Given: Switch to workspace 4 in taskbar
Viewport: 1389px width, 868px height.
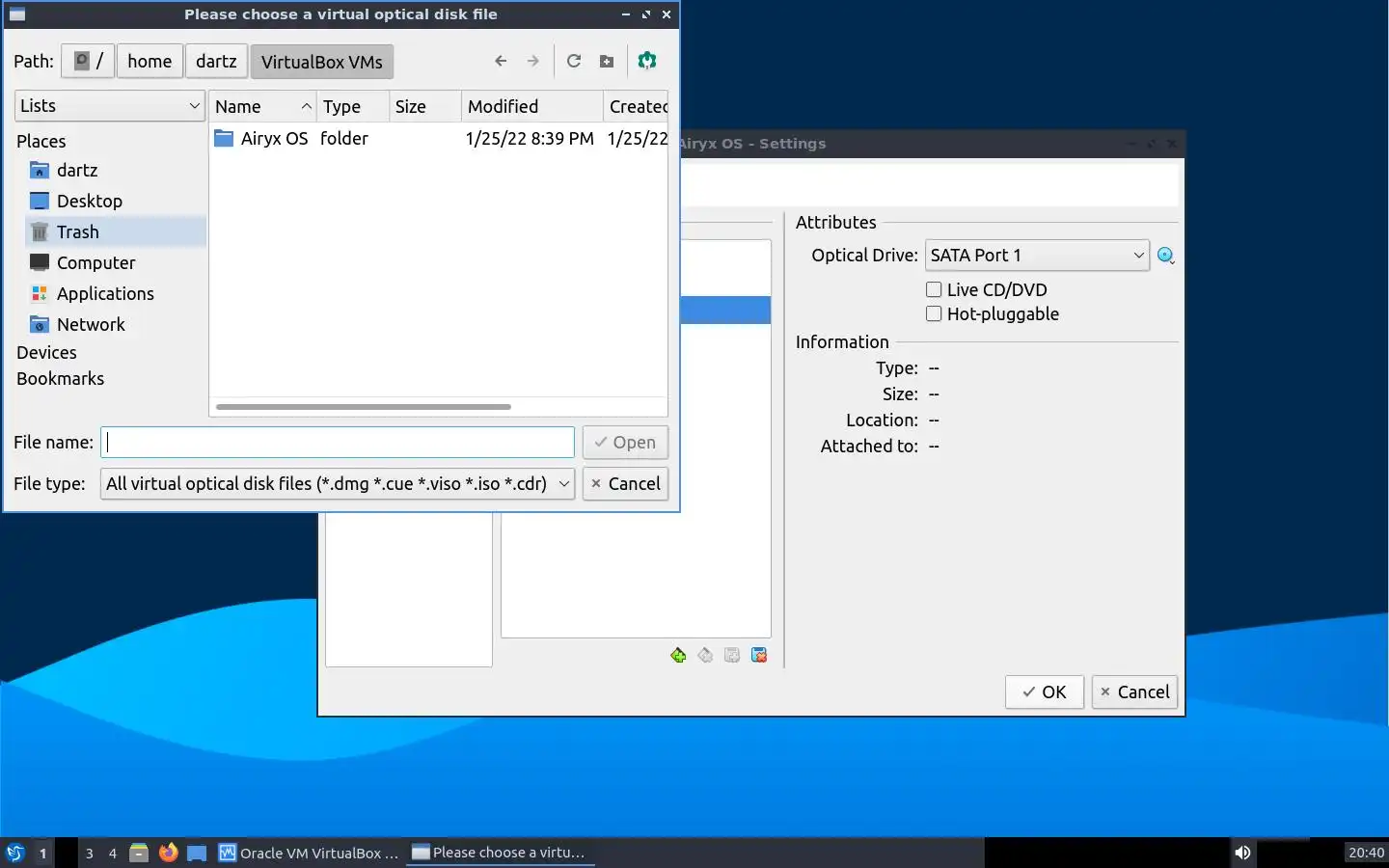Looking at the screenshot, I should tap(113, 853).
